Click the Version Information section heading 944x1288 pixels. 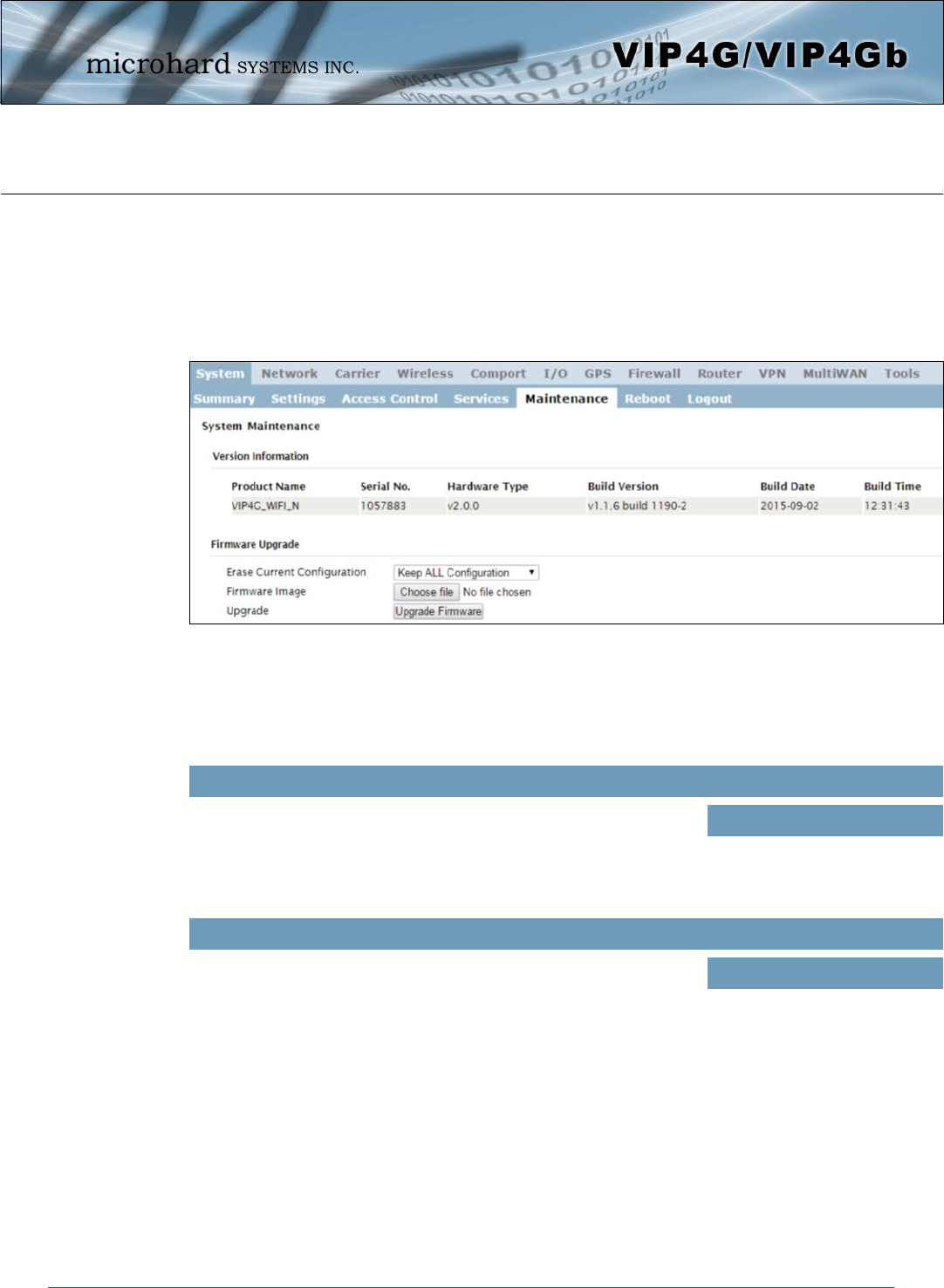click(x=261, y=456)
